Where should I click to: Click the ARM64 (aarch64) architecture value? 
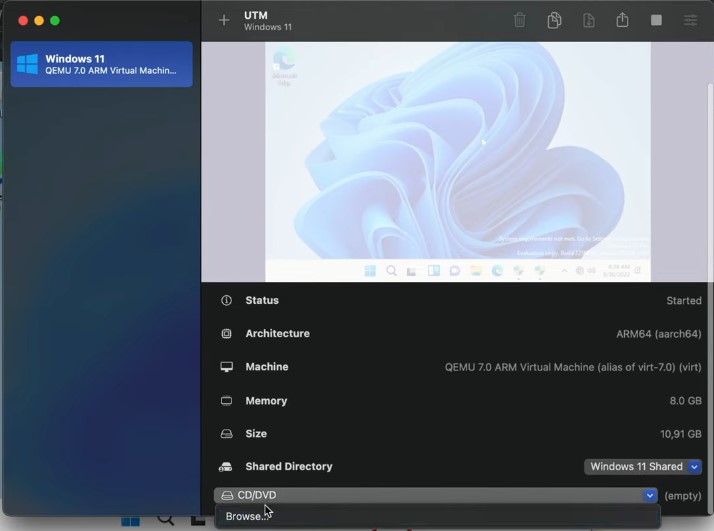[658, 334]
